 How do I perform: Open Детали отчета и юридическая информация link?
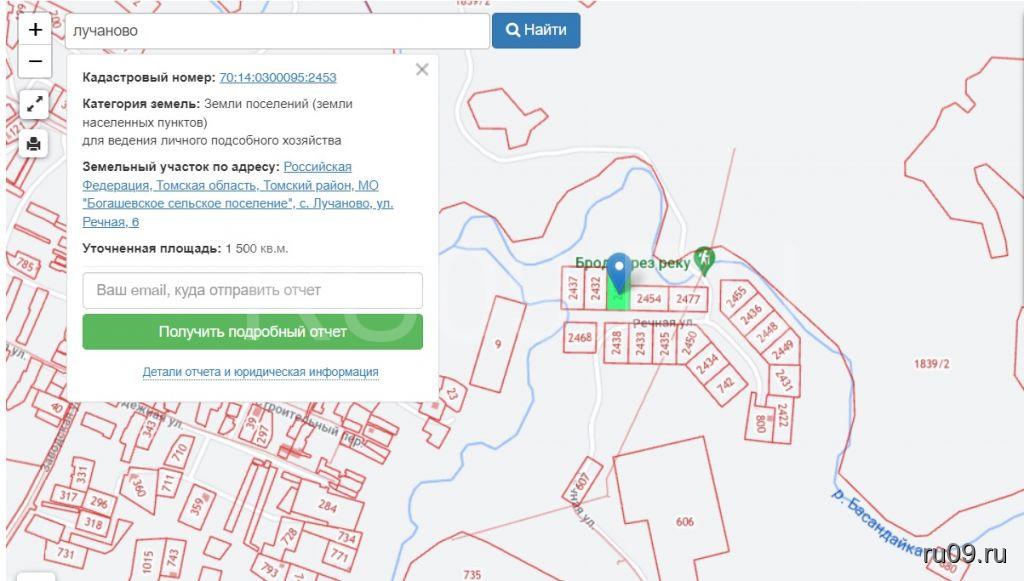pos(260,372)
